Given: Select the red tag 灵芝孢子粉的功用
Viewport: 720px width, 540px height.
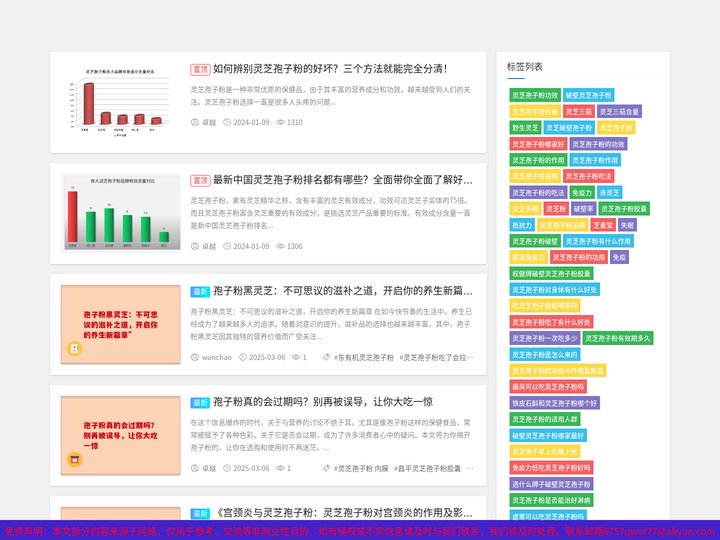Looking at the screenshot, I should point(579,257).
